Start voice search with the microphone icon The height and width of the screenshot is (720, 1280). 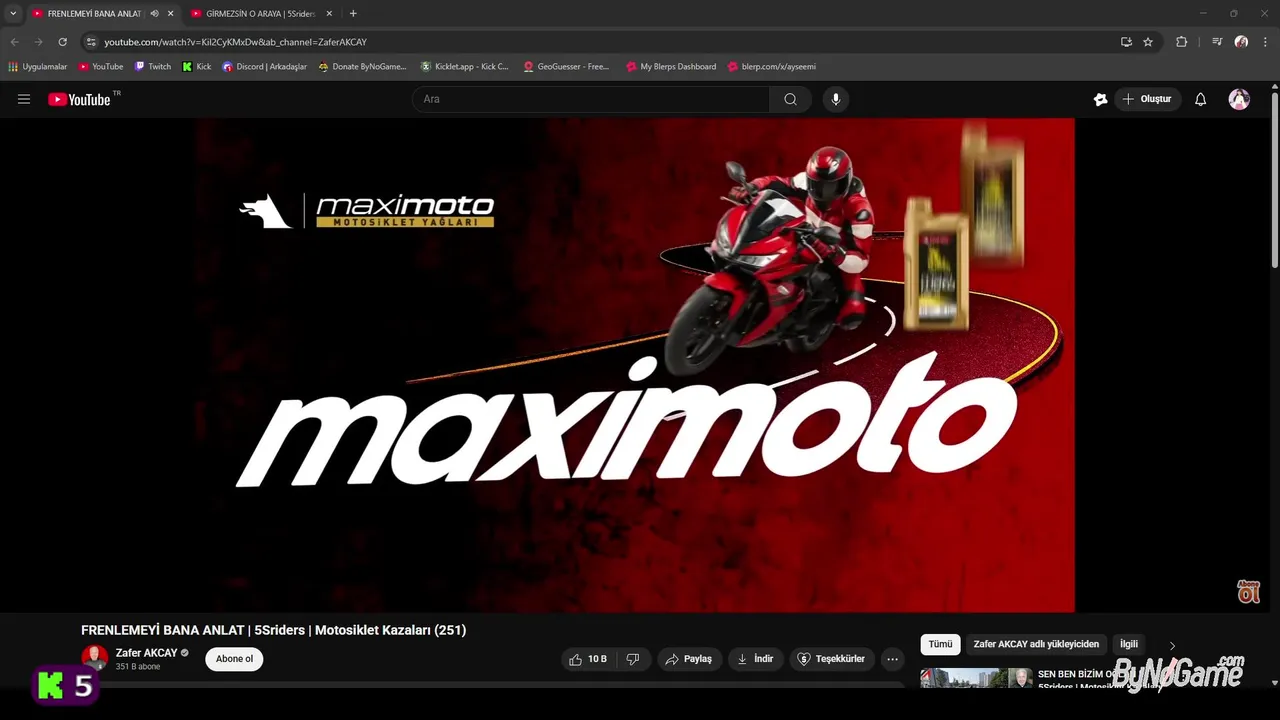(836, 99)
